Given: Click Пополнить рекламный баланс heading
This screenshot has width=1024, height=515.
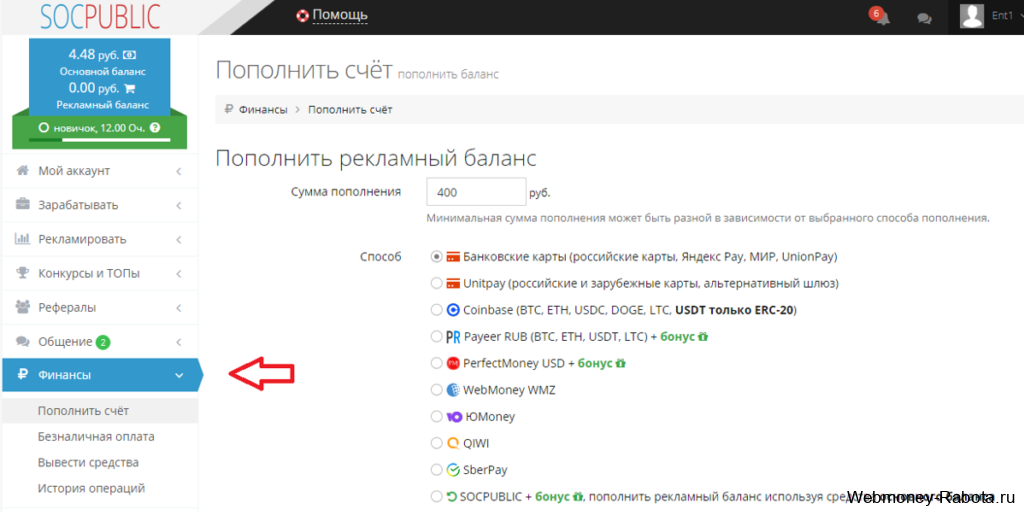Looking at the screenshot, I should coord(376,158).
